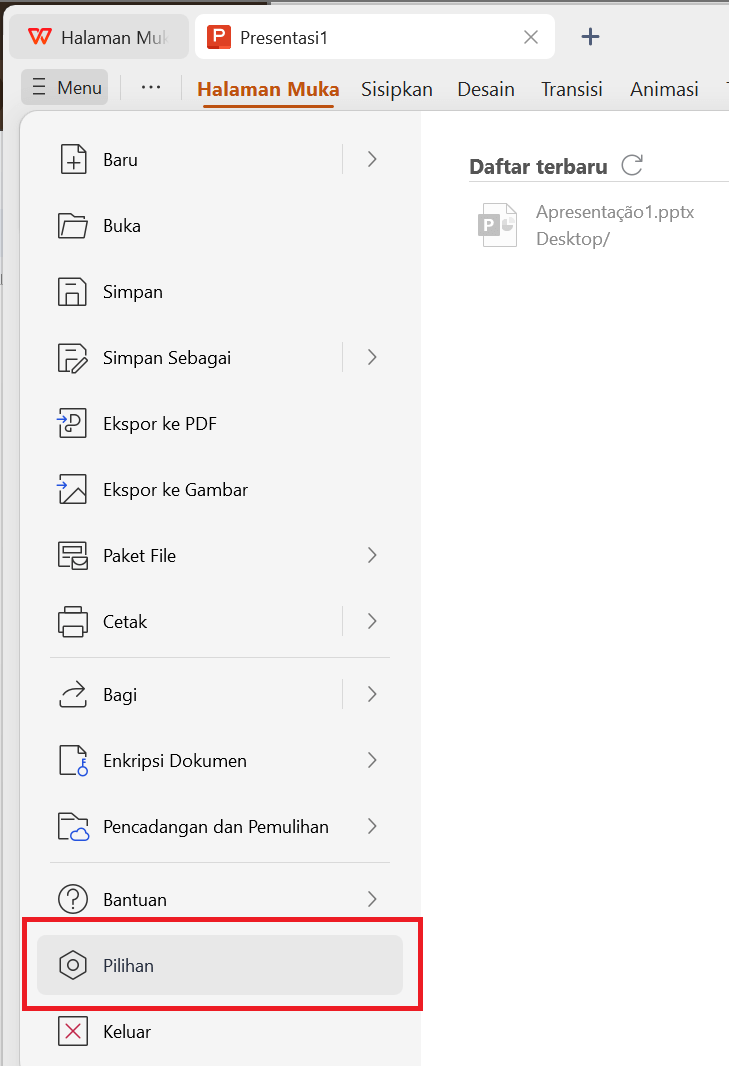Click the Enkripsi Dokumen lock icon
729x1066 pixels.
(x=74, y=760)
